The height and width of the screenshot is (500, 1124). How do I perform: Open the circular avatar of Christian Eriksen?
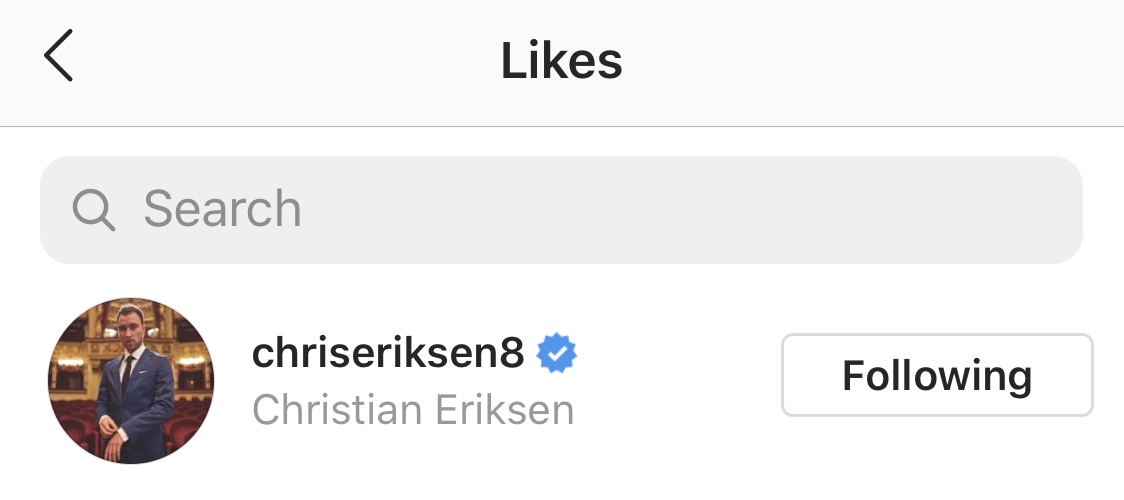[130, 381]
